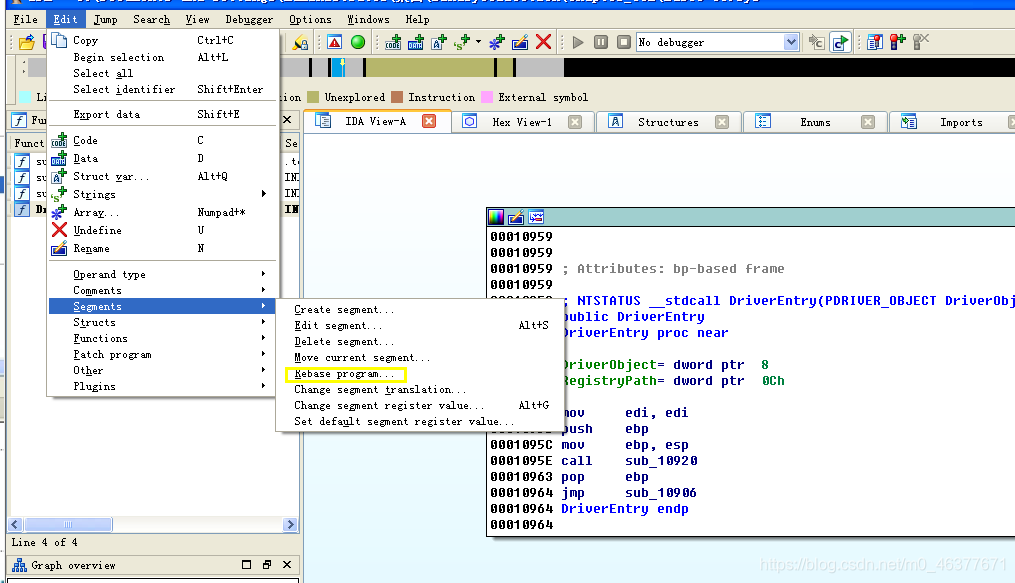This screenshot has width=1015, height=583.
Task: Click the functions list horizontal scrollbar thumb
Action: (x=68, y=524)
